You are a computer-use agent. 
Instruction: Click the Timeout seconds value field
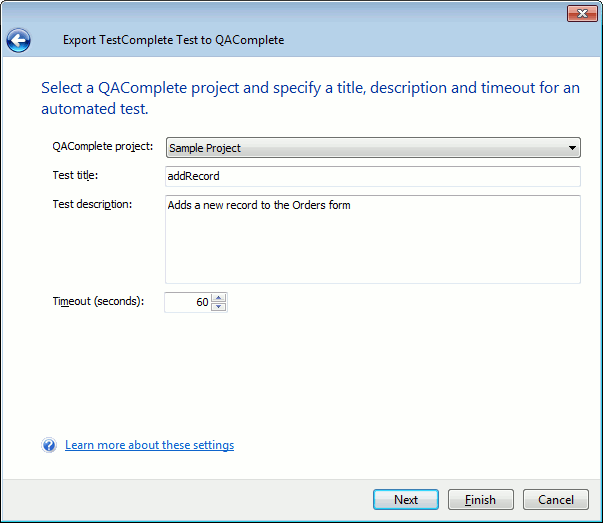point(187,302)
